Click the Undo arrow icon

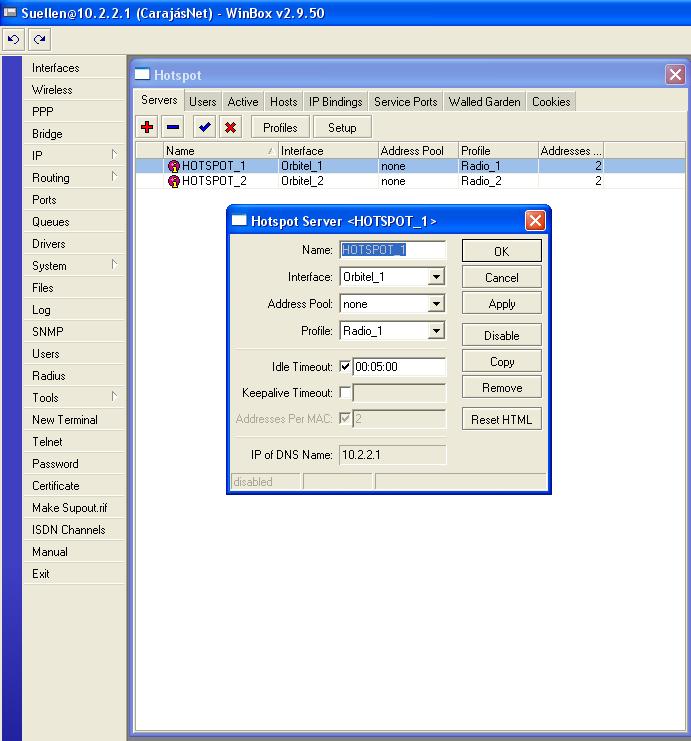(x=14, y=40)
